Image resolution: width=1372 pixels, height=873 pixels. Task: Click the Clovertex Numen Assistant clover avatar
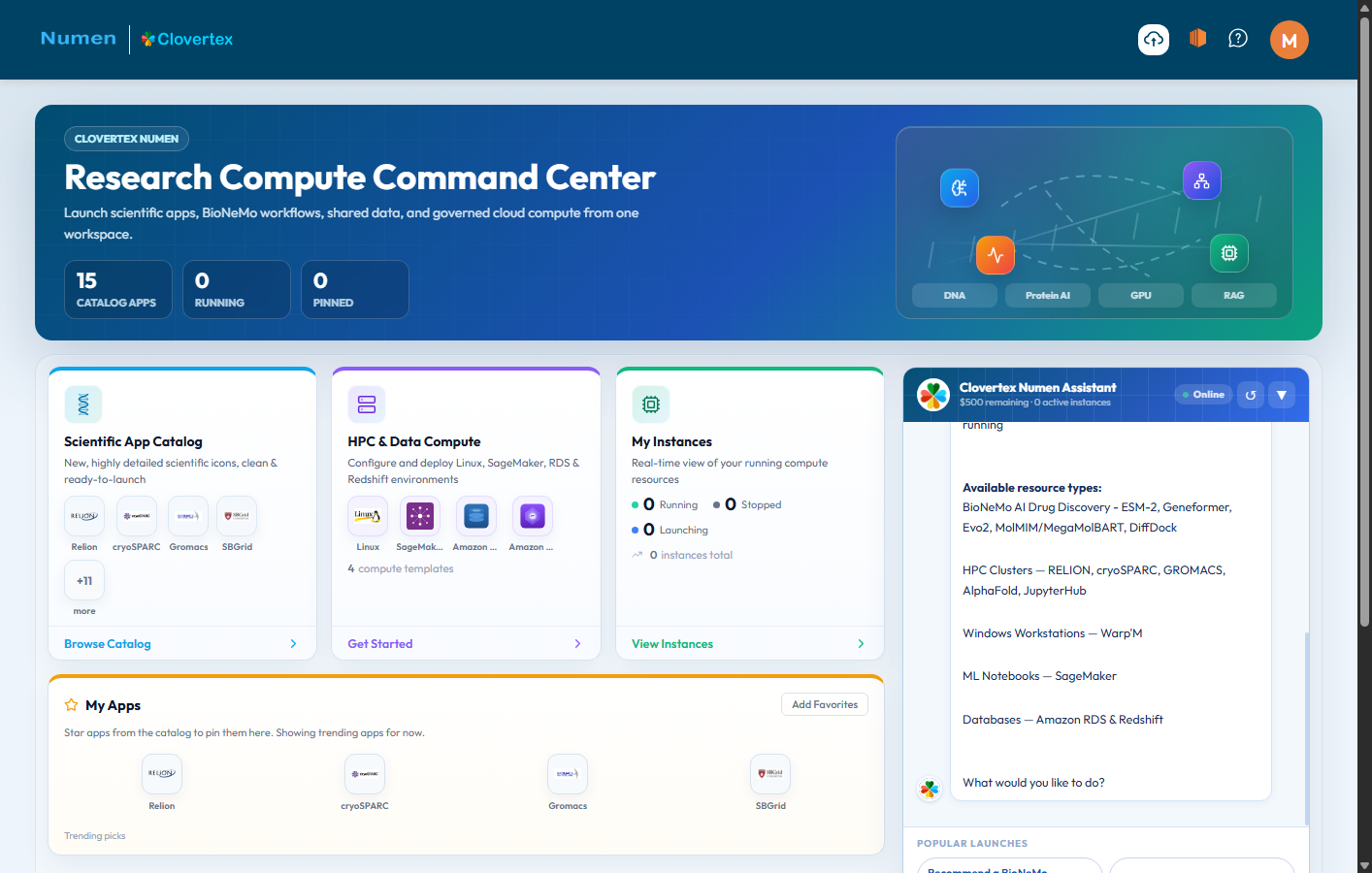933,395
